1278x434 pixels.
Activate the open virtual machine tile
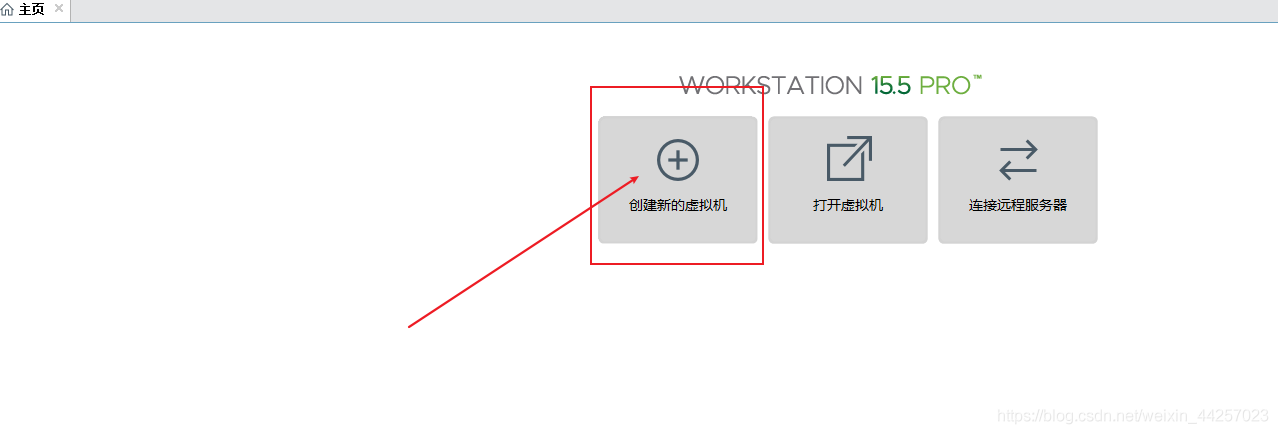(x=848, y=180)
